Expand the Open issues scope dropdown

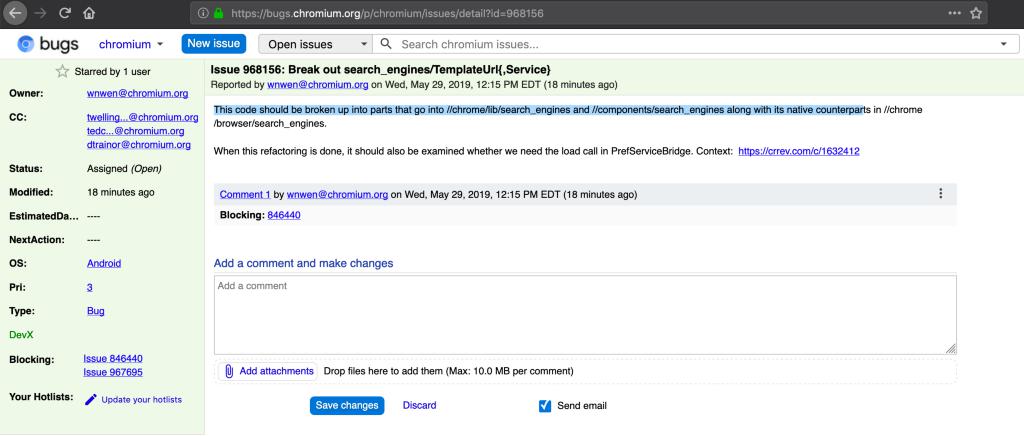[314, 45]
